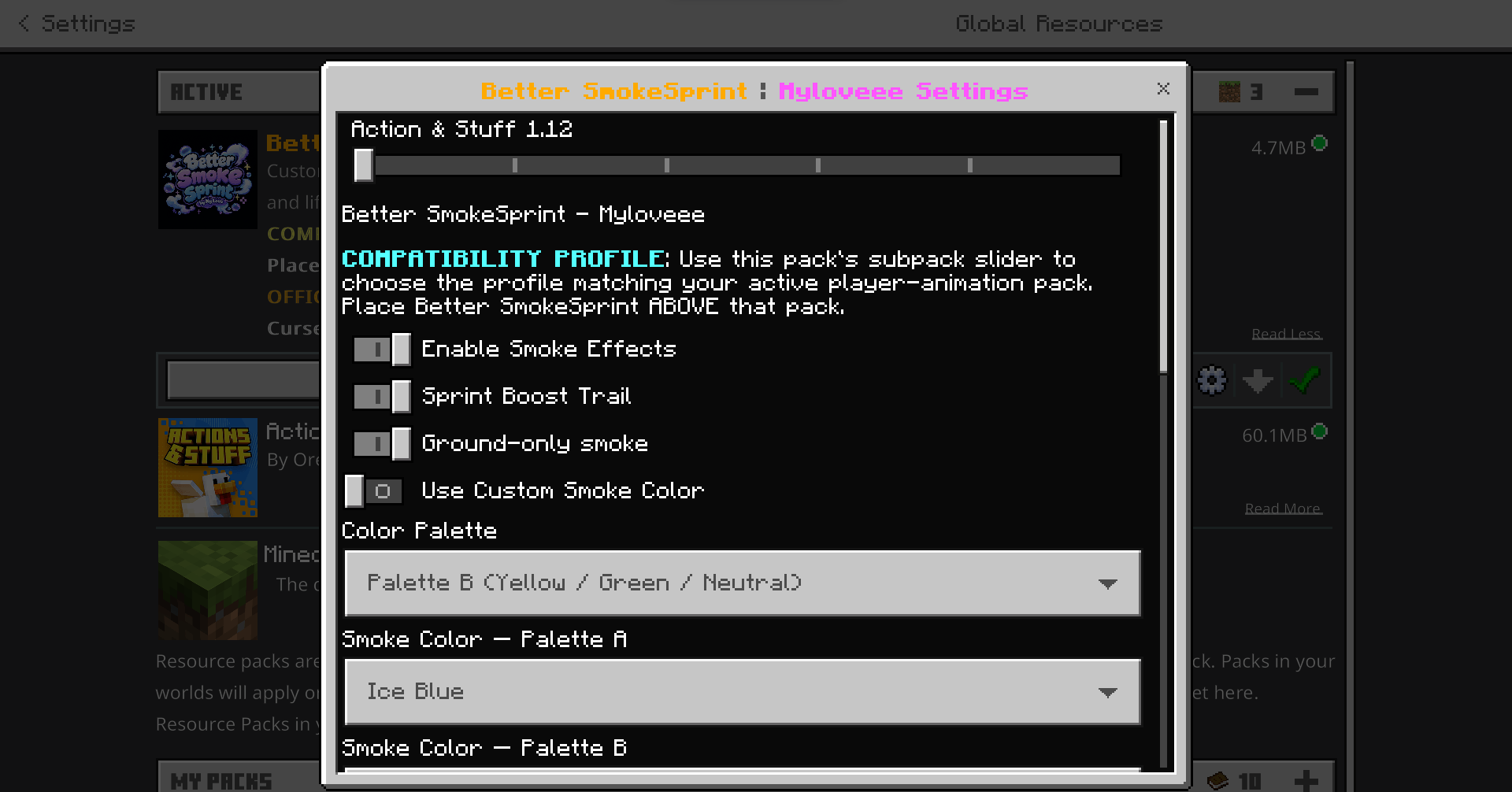Click the dialog's vertical scrollbar
Screen dimensions: 1512x792
[x=1164, y=246]
